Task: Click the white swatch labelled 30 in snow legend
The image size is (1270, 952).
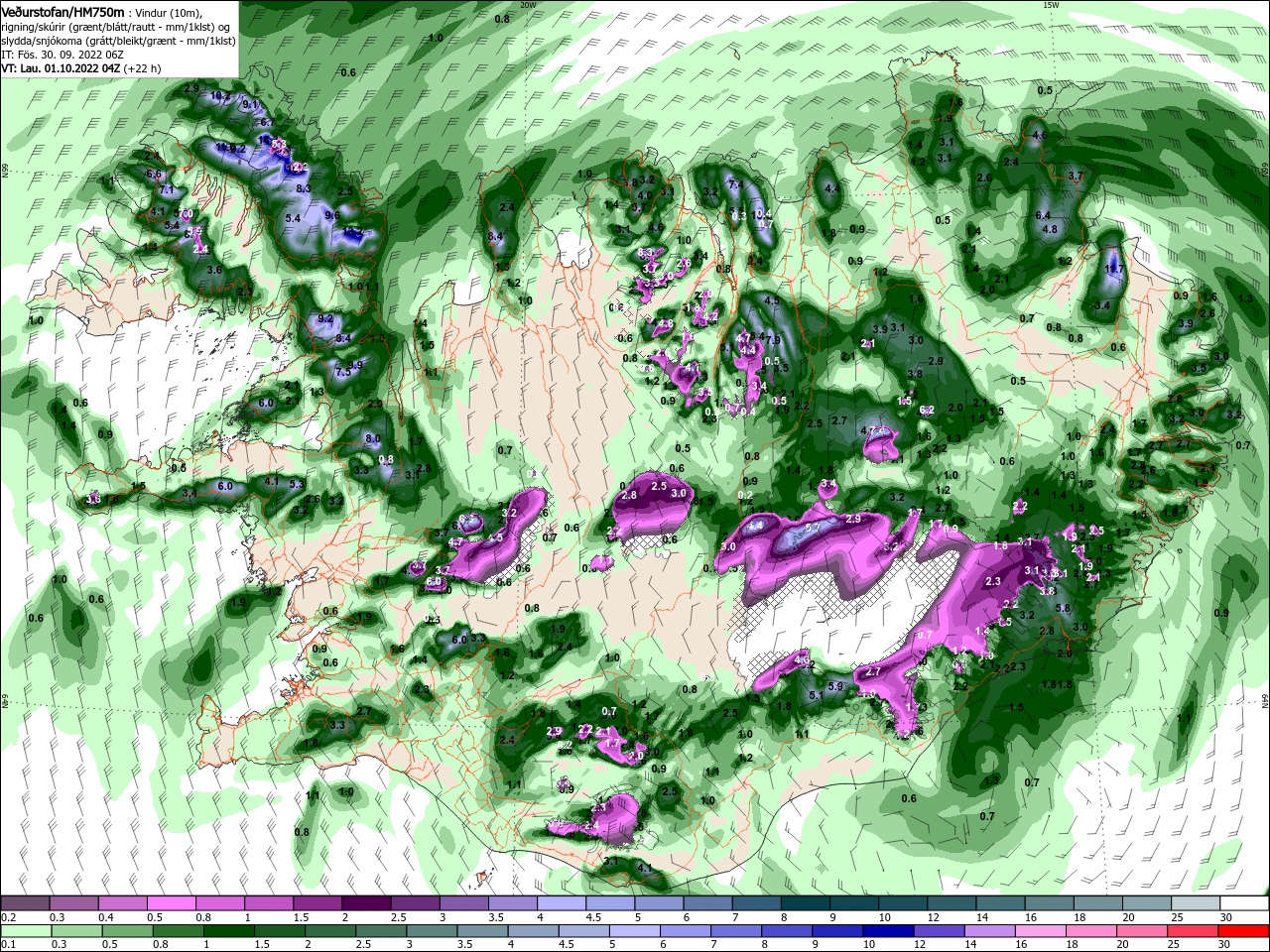Action: click(x=1245, y=903)
